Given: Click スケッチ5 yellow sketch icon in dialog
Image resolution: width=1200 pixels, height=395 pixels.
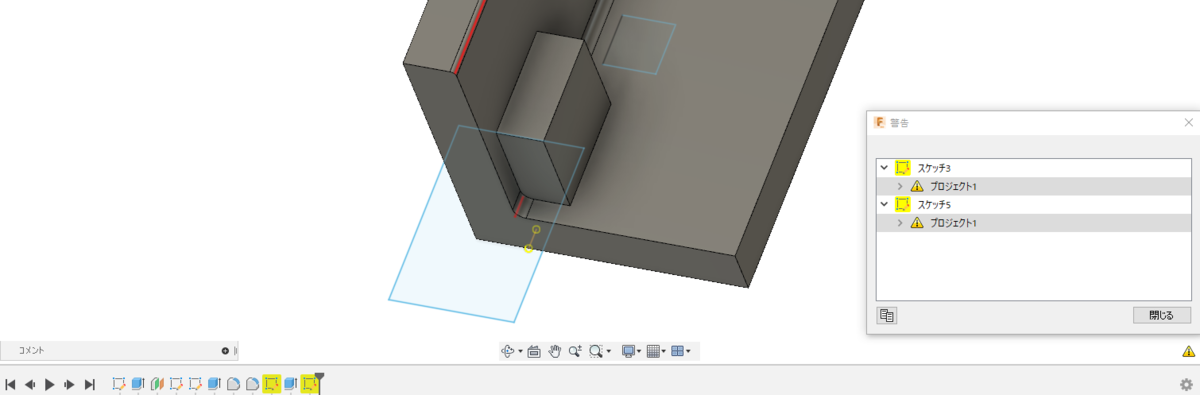Looking at the screenshot, I should click(x=903, y=204).
